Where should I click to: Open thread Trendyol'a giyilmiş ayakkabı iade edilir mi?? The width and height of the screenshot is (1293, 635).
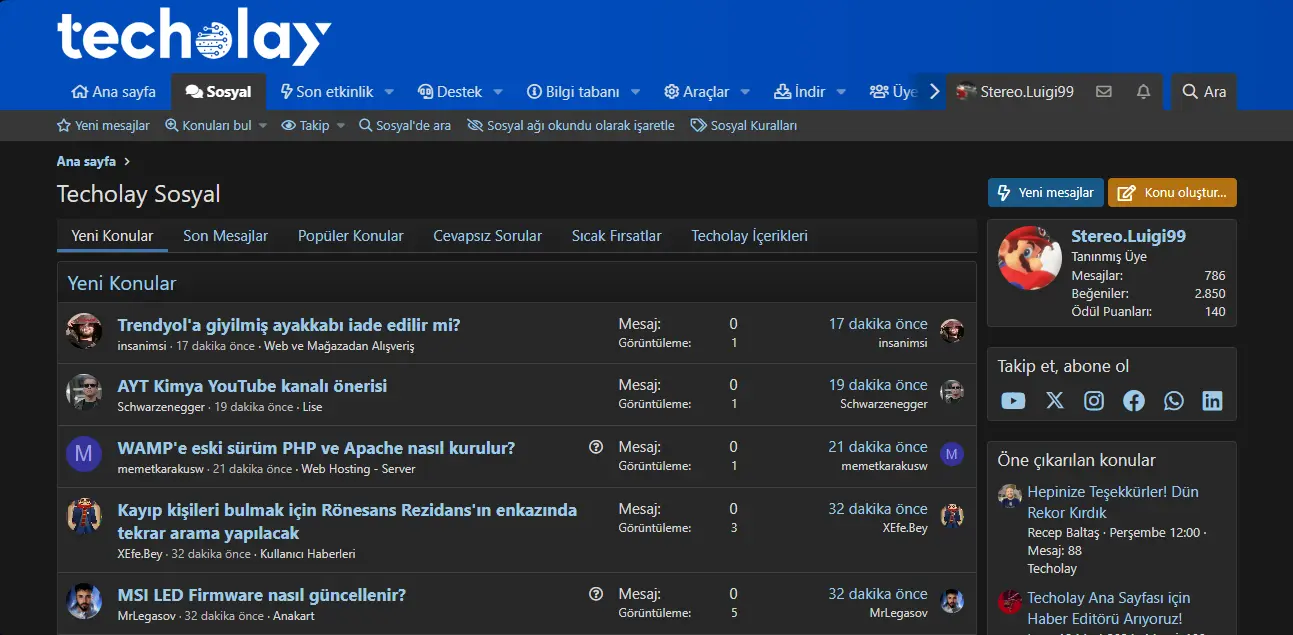coord(289,325)
